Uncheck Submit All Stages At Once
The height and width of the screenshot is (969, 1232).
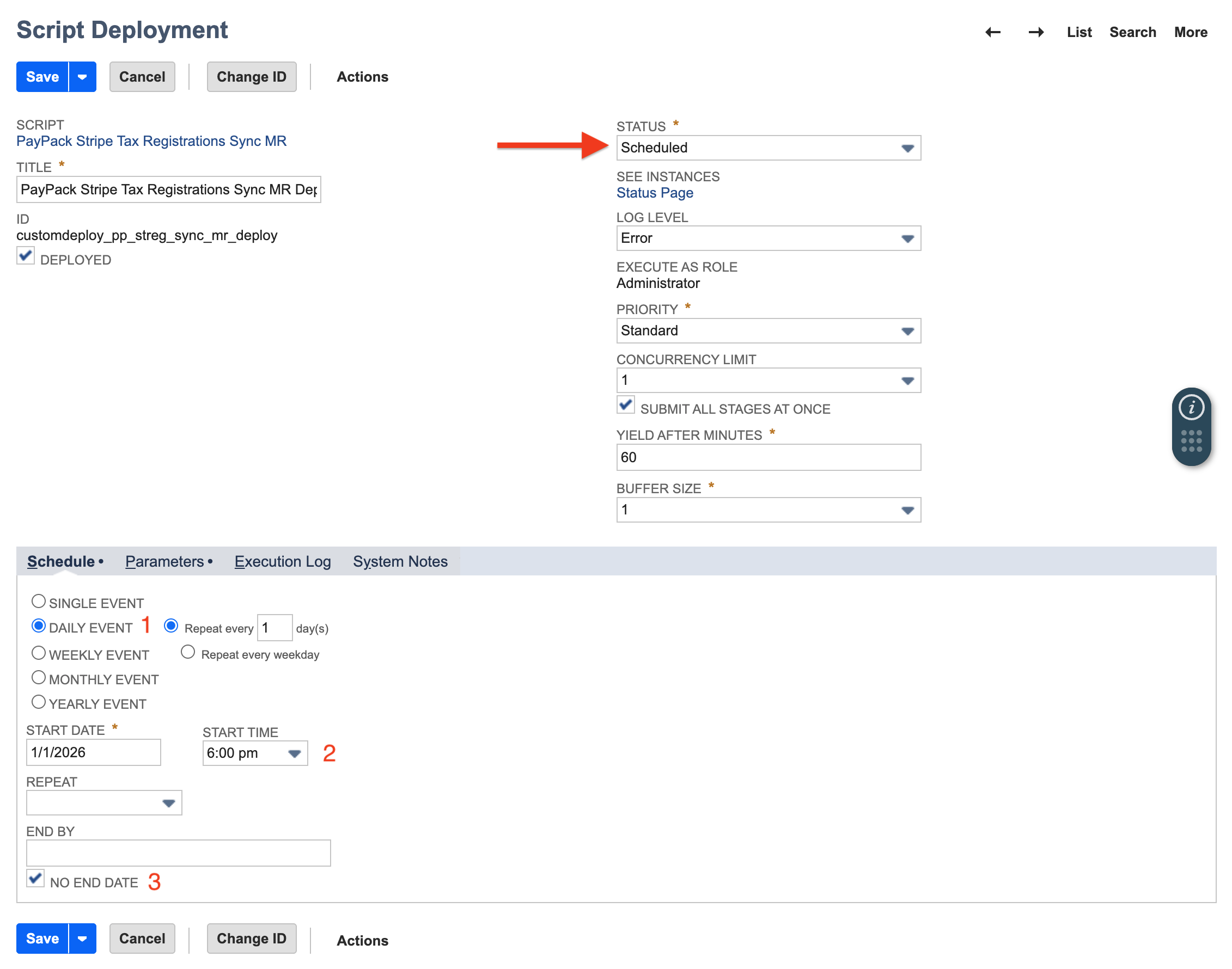coord(625,405)
